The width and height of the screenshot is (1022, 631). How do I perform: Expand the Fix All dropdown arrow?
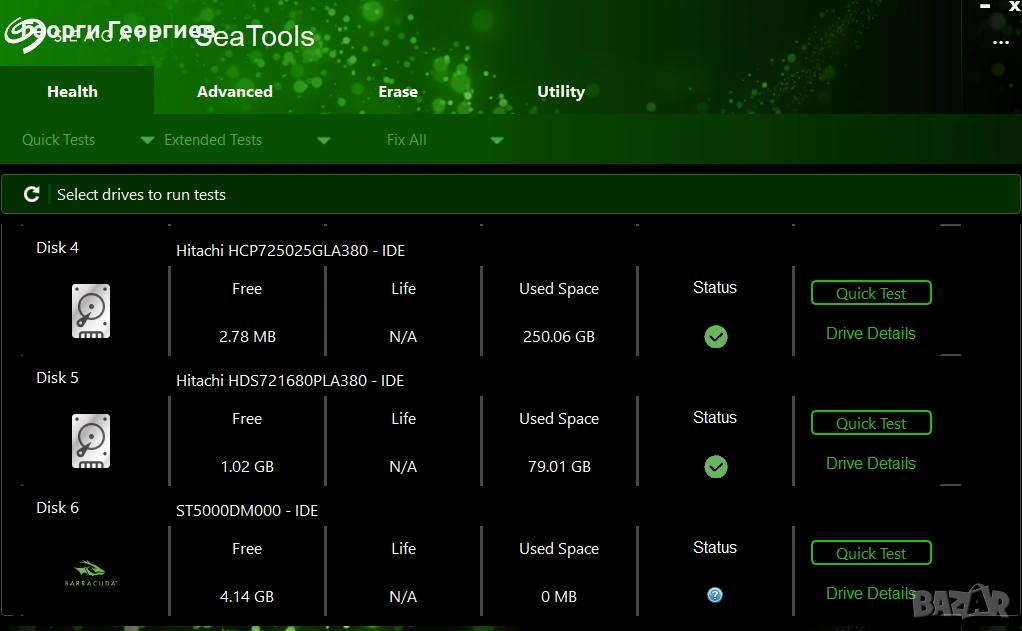pyautogui.click(x=496, y=141)
